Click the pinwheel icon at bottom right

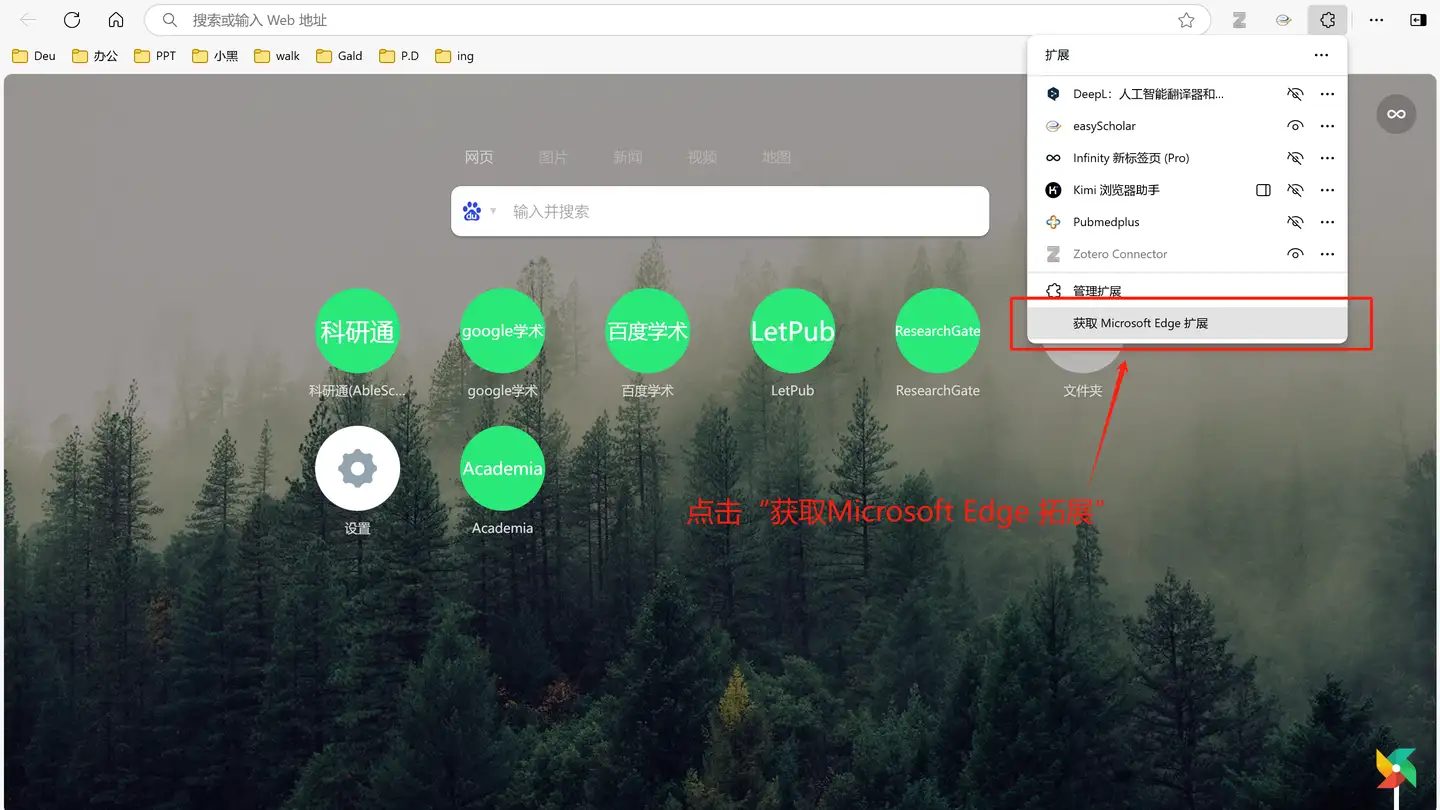point(1396,769)
